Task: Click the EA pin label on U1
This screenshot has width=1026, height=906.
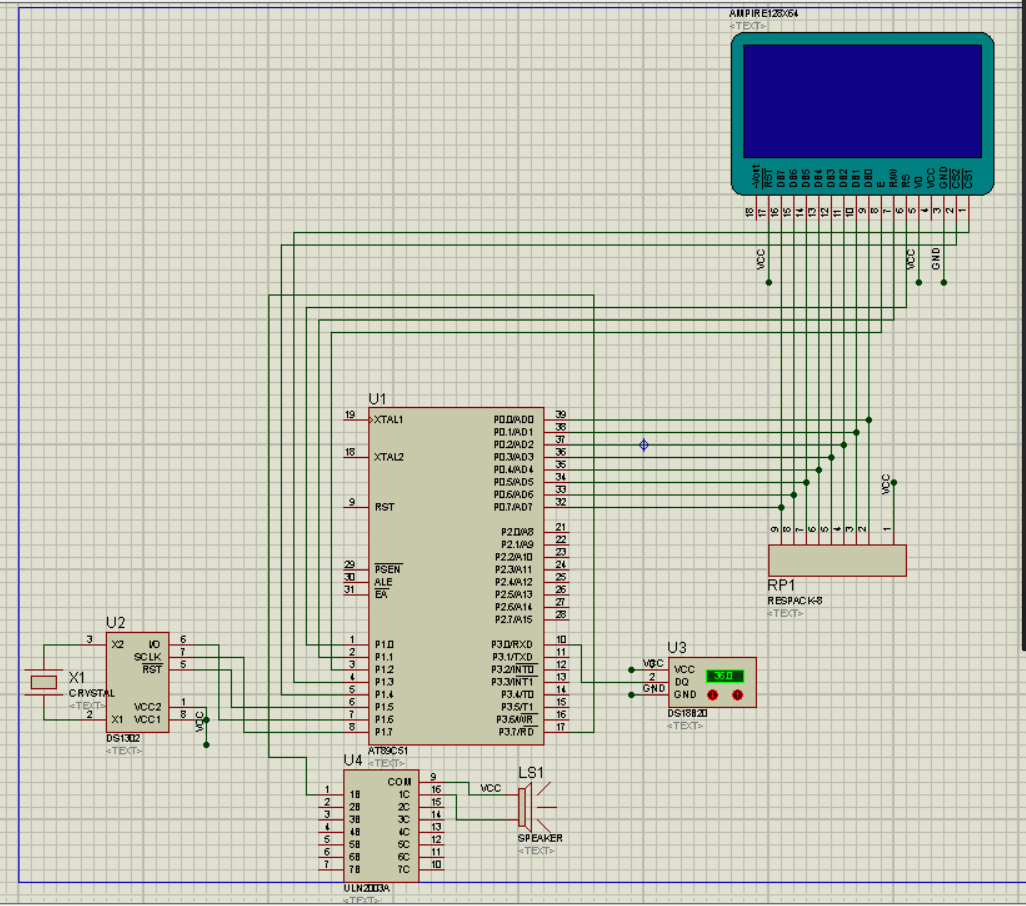Action: coord(381,595)
